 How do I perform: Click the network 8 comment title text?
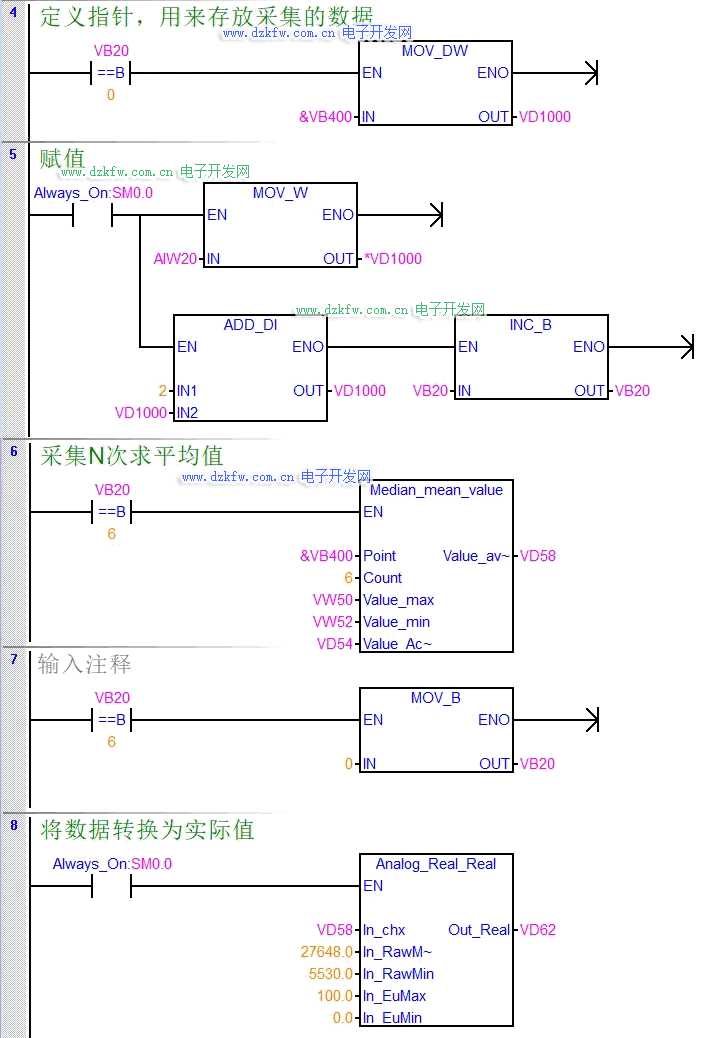(147, 829)
